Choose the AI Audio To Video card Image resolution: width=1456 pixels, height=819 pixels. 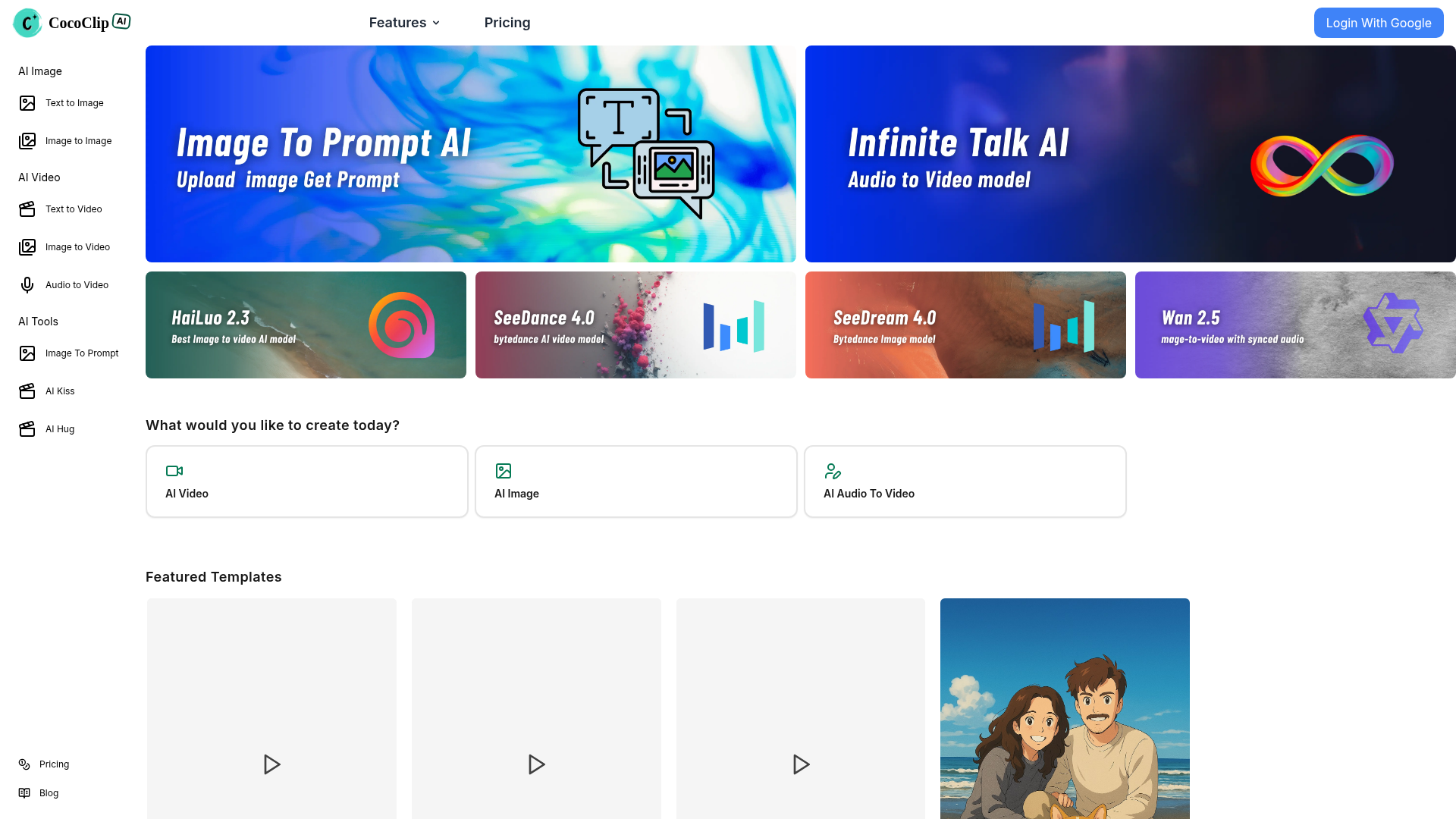click(x=965, y=482)
